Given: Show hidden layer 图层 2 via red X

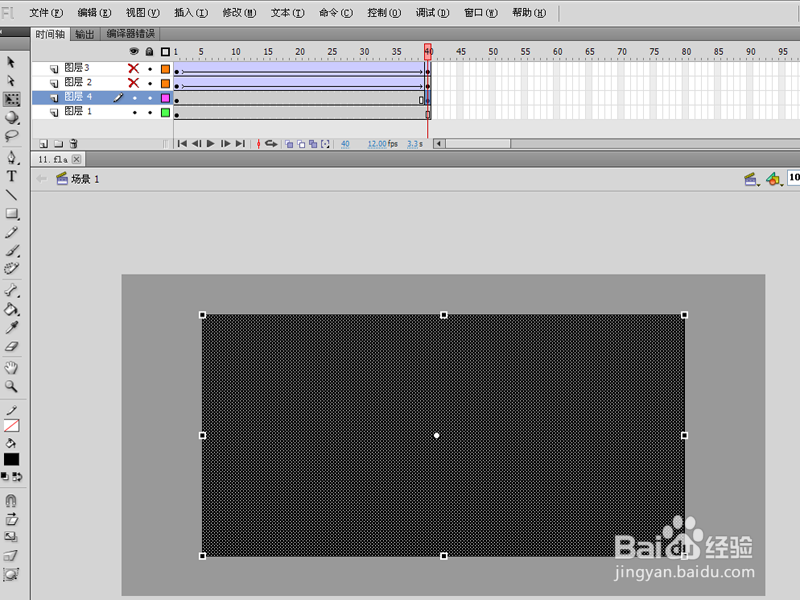Looking at the screenshot, I should (x=134, y=83).
